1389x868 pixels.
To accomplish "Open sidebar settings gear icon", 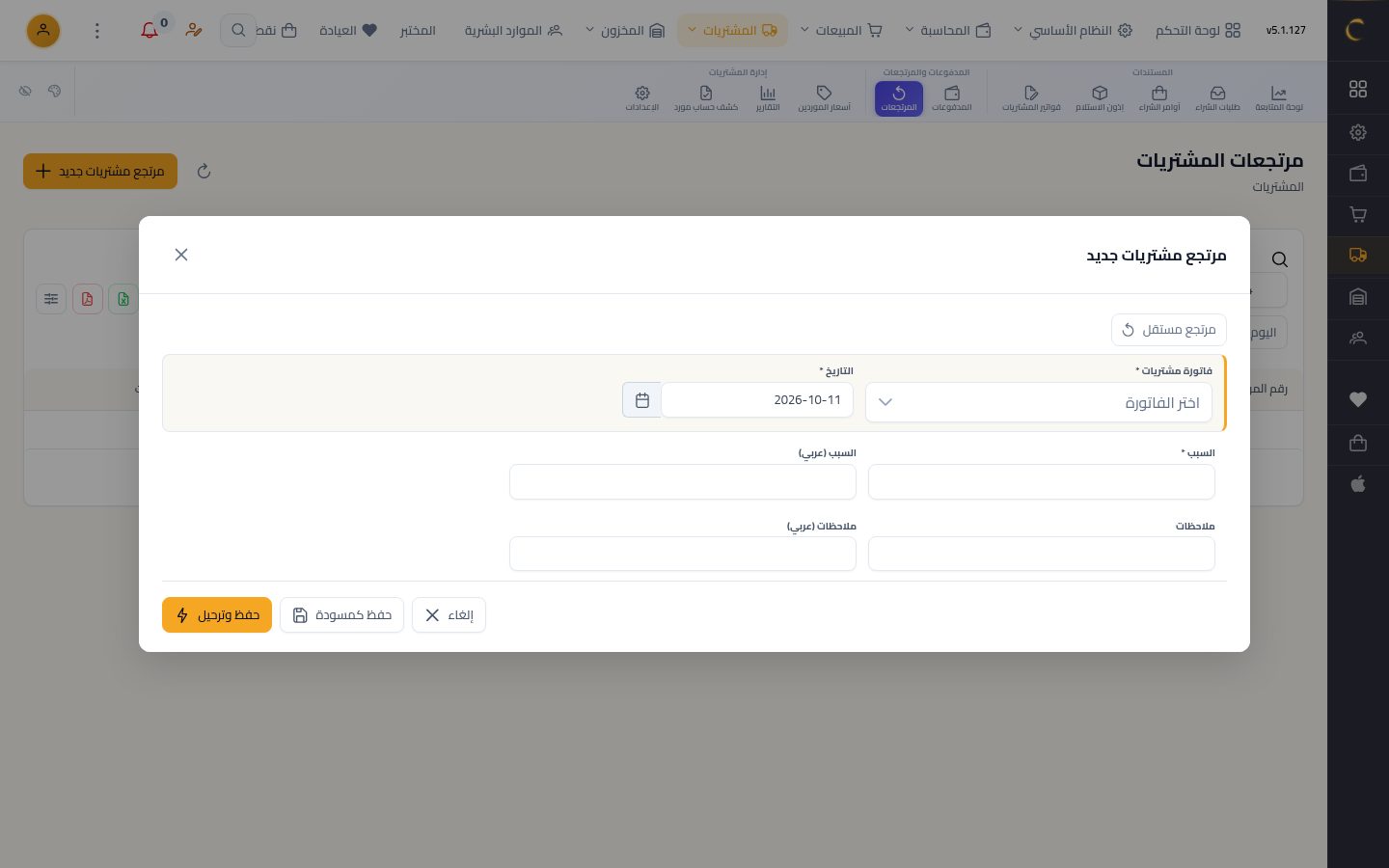I will [x=1358, y=132].
